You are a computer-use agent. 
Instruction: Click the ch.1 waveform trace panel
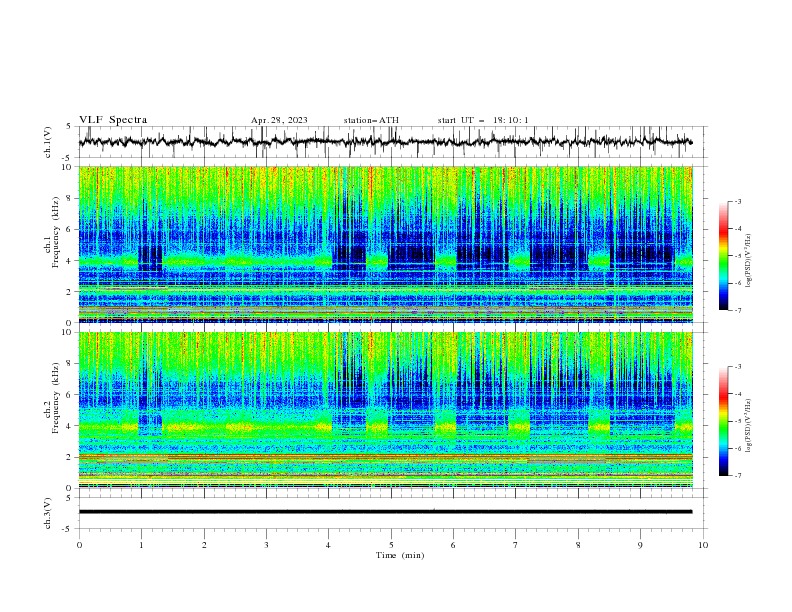pyautogui.click(x=392, y=142)
